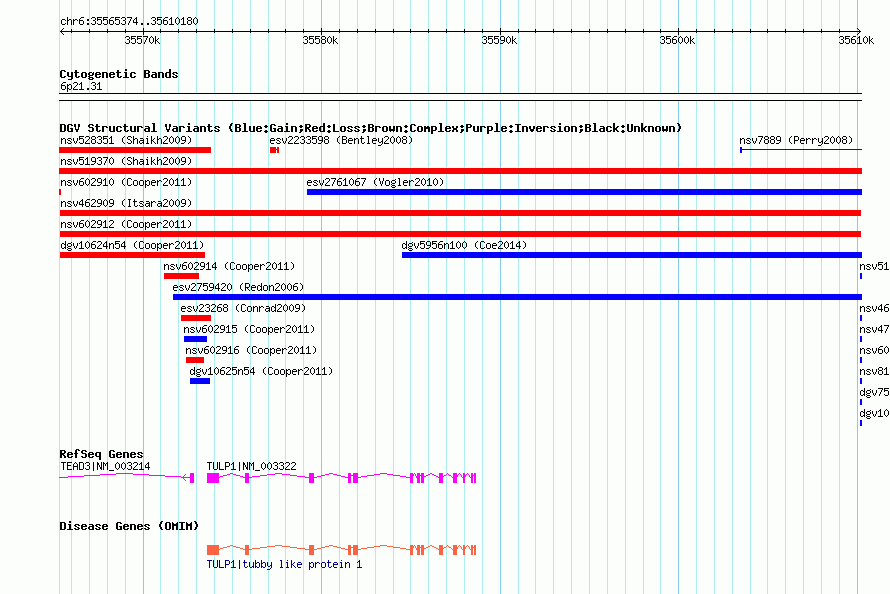Screen dimensions: 890x594
Task: Open the esv2761067 (Vogler2010) variant label
Action: tap(375, 182)
